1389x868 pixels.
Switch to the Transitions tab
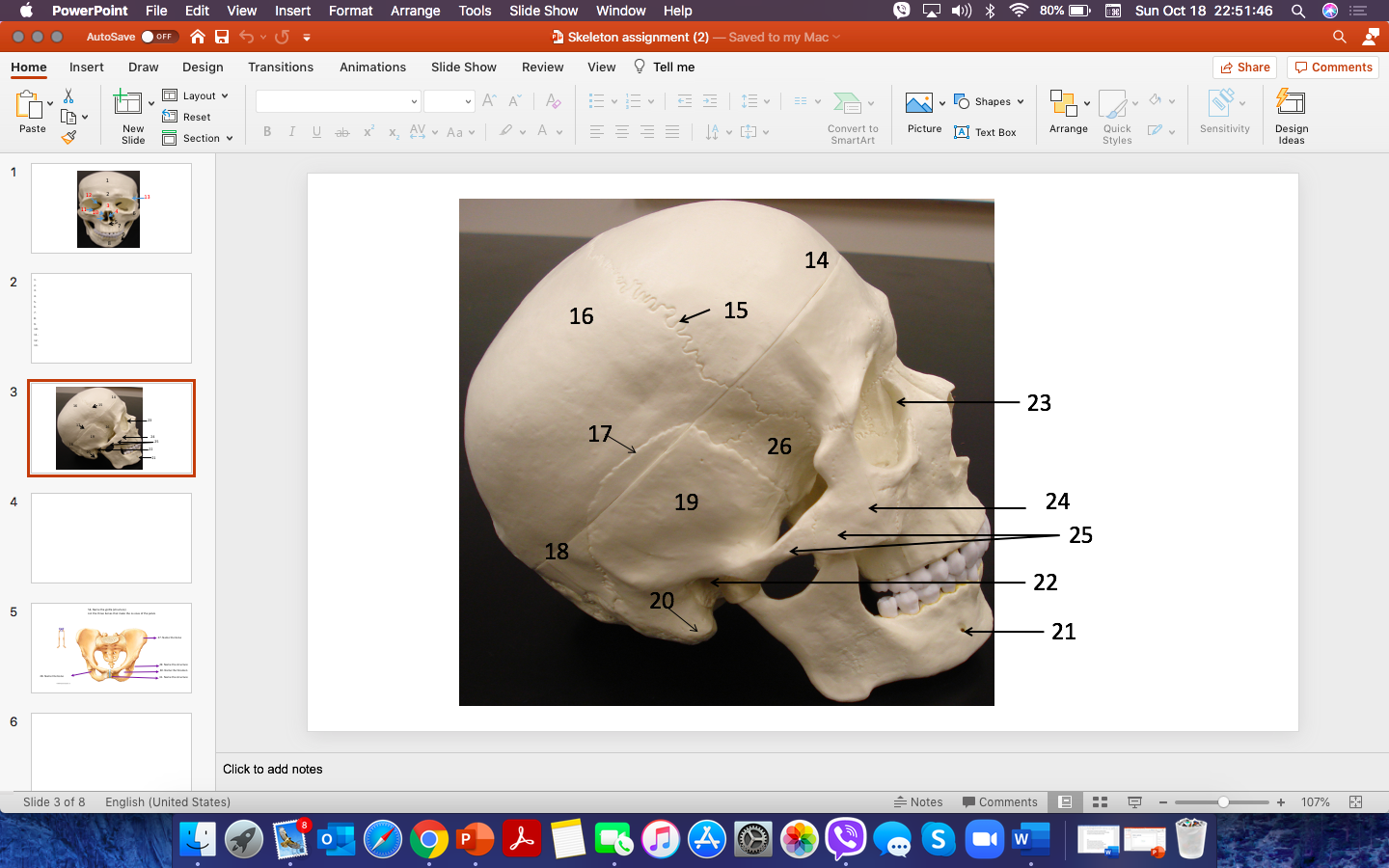coord(281,67)
